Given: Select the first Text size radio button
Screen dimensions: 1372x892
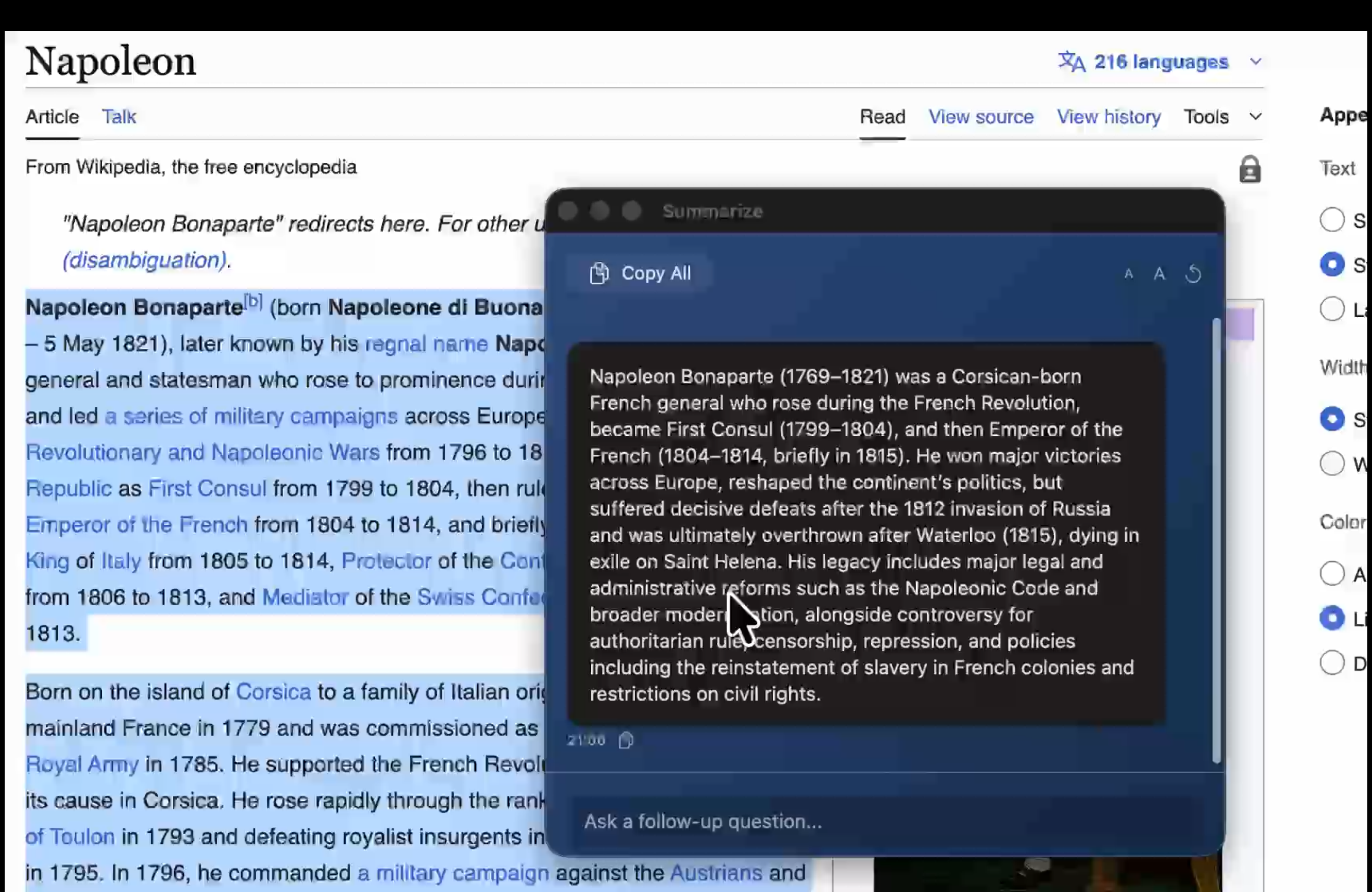Looking at the screenshot, I should pyautogui.click(x=1332, y=220).
